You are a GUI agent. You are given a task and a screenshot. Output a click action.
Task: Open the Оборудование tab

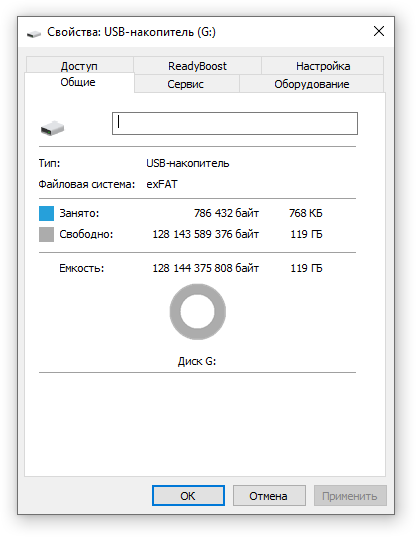click(312, 84)
